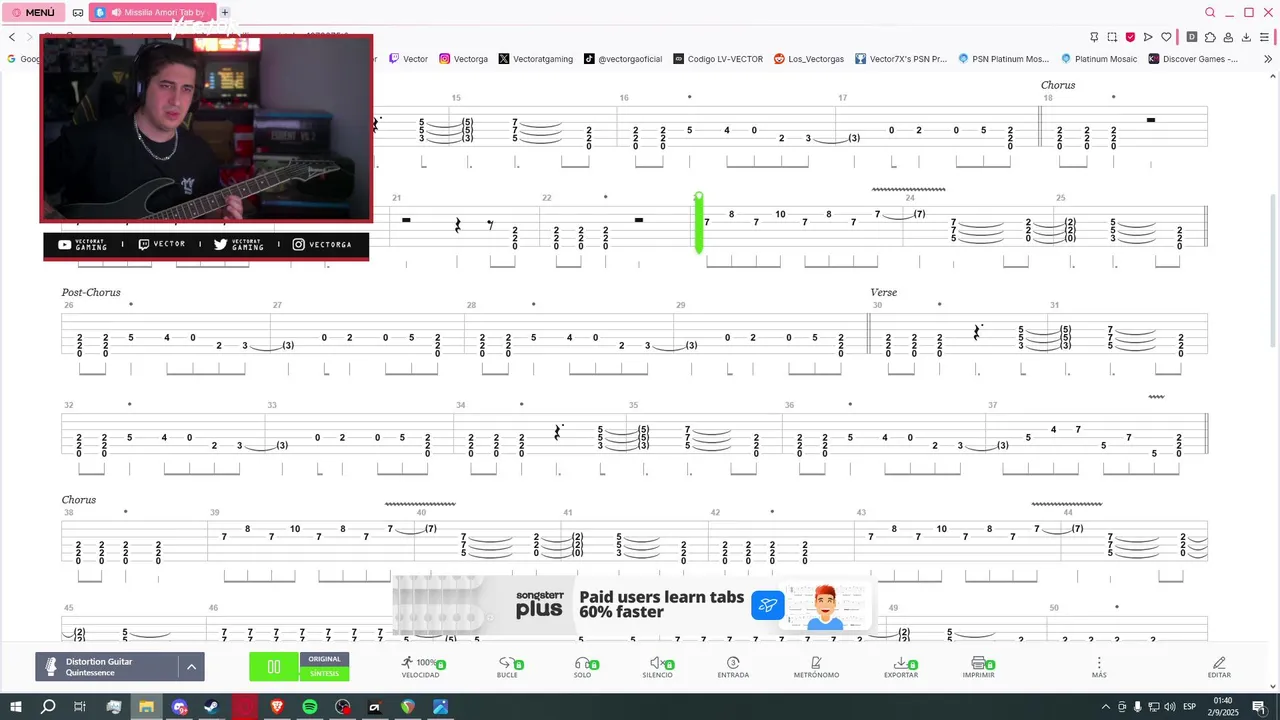Screen dimensions: 1280x720
Task: Go back using the browser back arrow
Action: coord(12,37)
